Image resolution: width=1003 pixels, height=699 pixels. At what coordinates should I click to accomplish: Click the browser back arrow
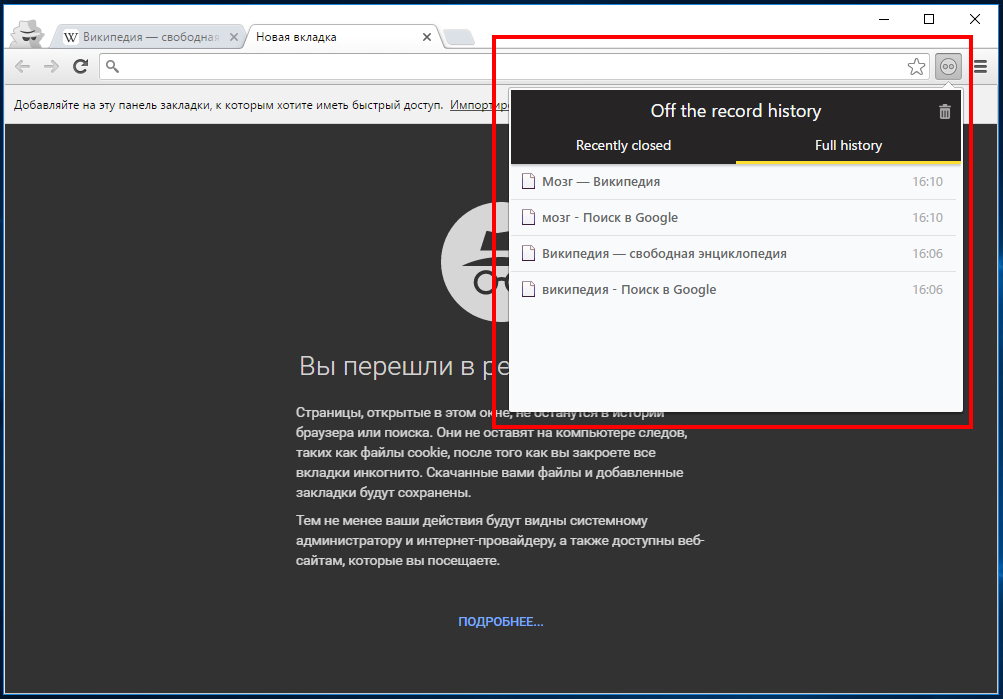pyautogui.click(x=22, y=67)
